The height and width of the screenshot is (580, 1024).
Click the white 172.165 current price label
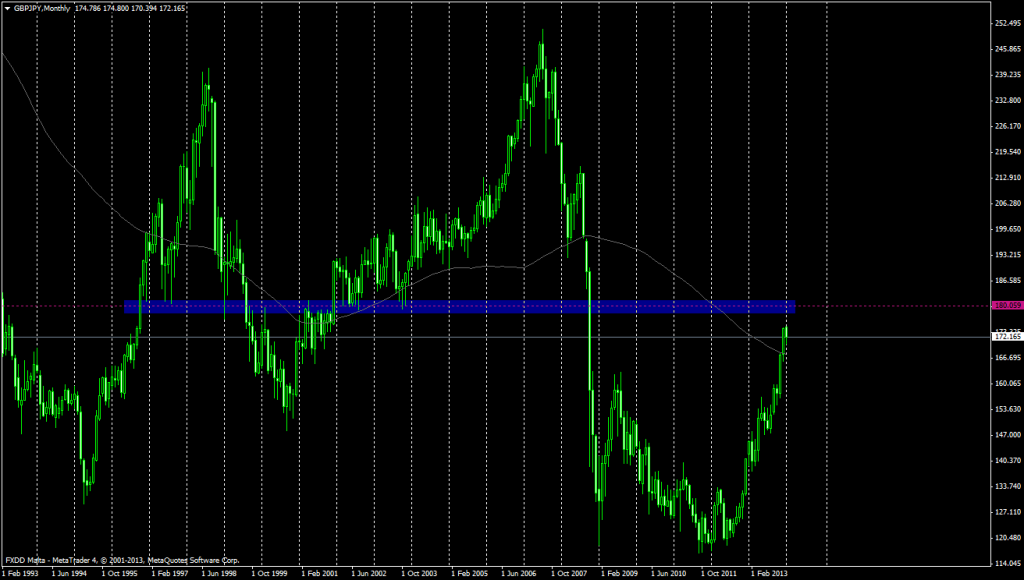1005,337
